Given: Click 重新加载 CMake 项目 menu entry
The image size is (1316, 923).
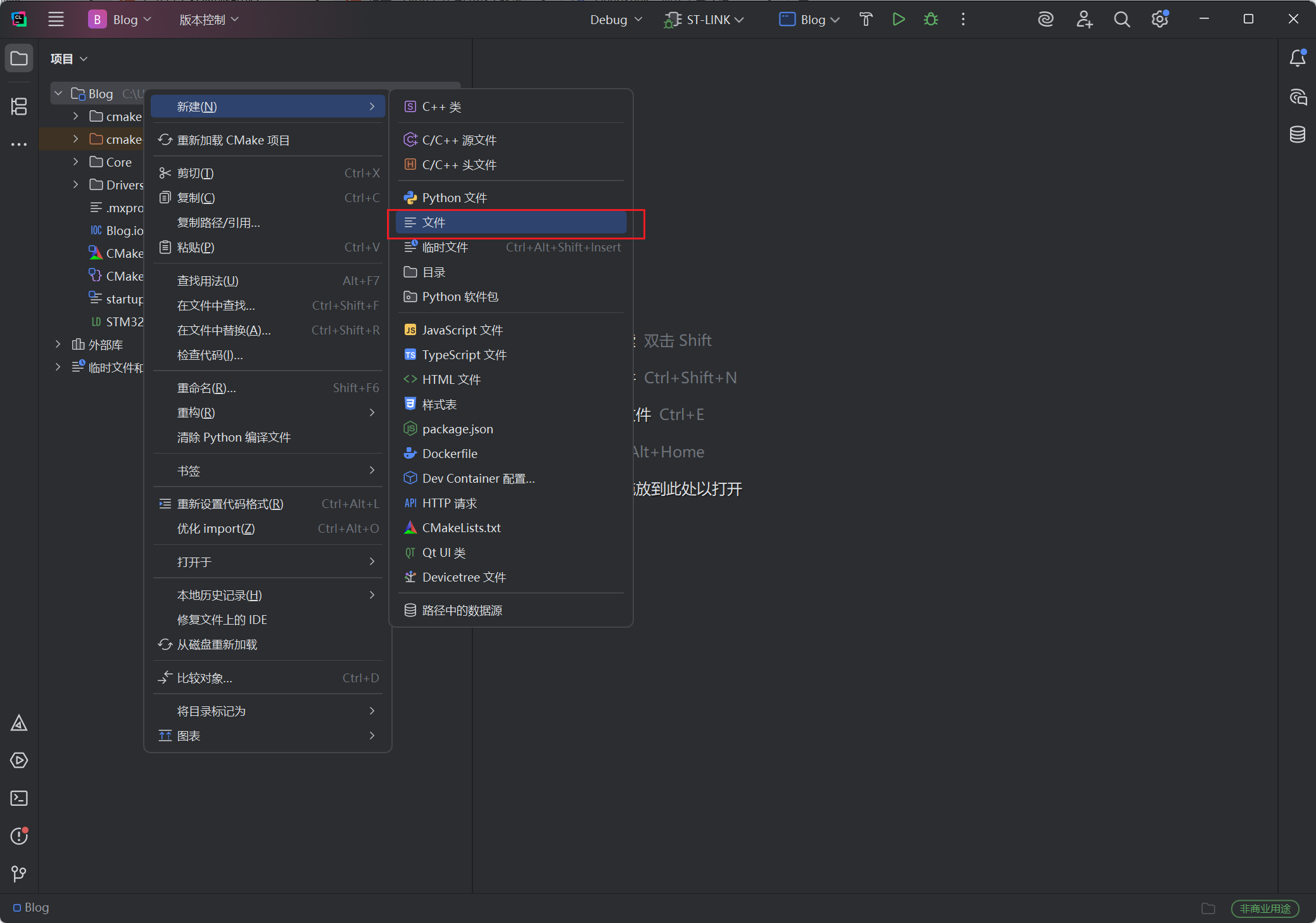Looking at the screenshot, I should (233, 140).
